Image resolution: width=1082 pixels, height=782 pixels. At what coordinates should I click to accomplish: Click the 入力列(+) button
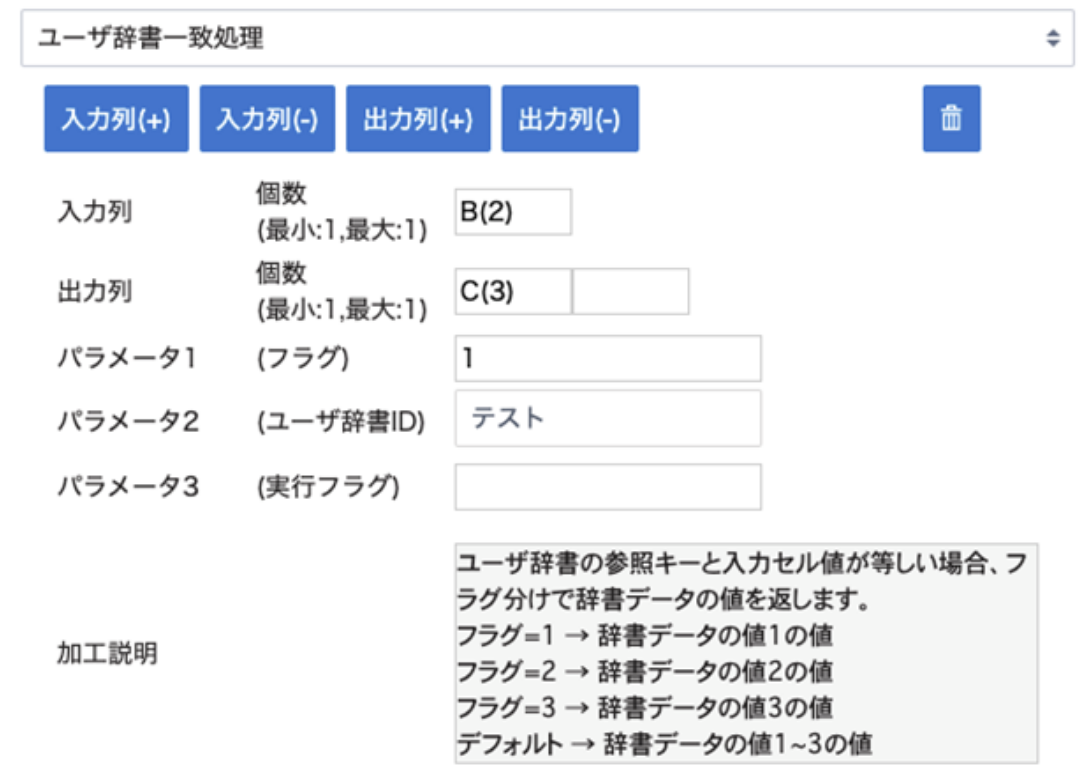coord(116,119)
